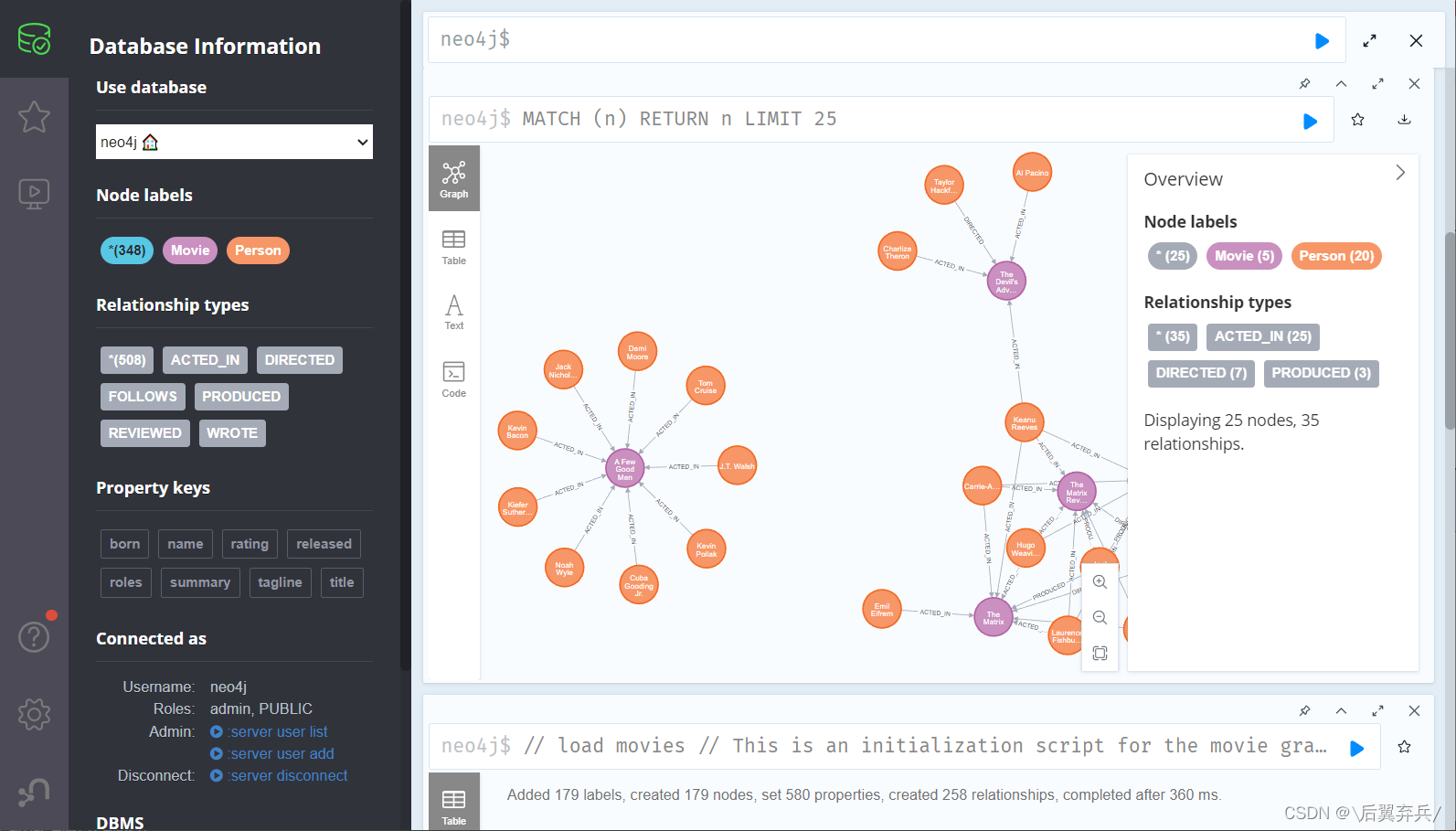Select DIRECTED (7) in Overview
This screenshot has width=1456, height=831.
(x=1201, y=373)
